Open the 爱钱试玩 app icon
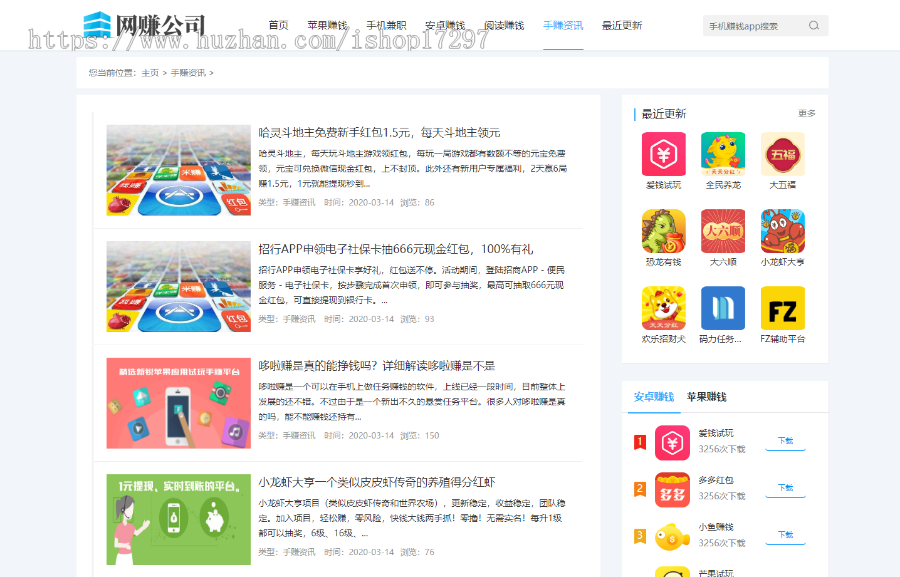Screen dimensions: 900x577 tap(665, 155)
